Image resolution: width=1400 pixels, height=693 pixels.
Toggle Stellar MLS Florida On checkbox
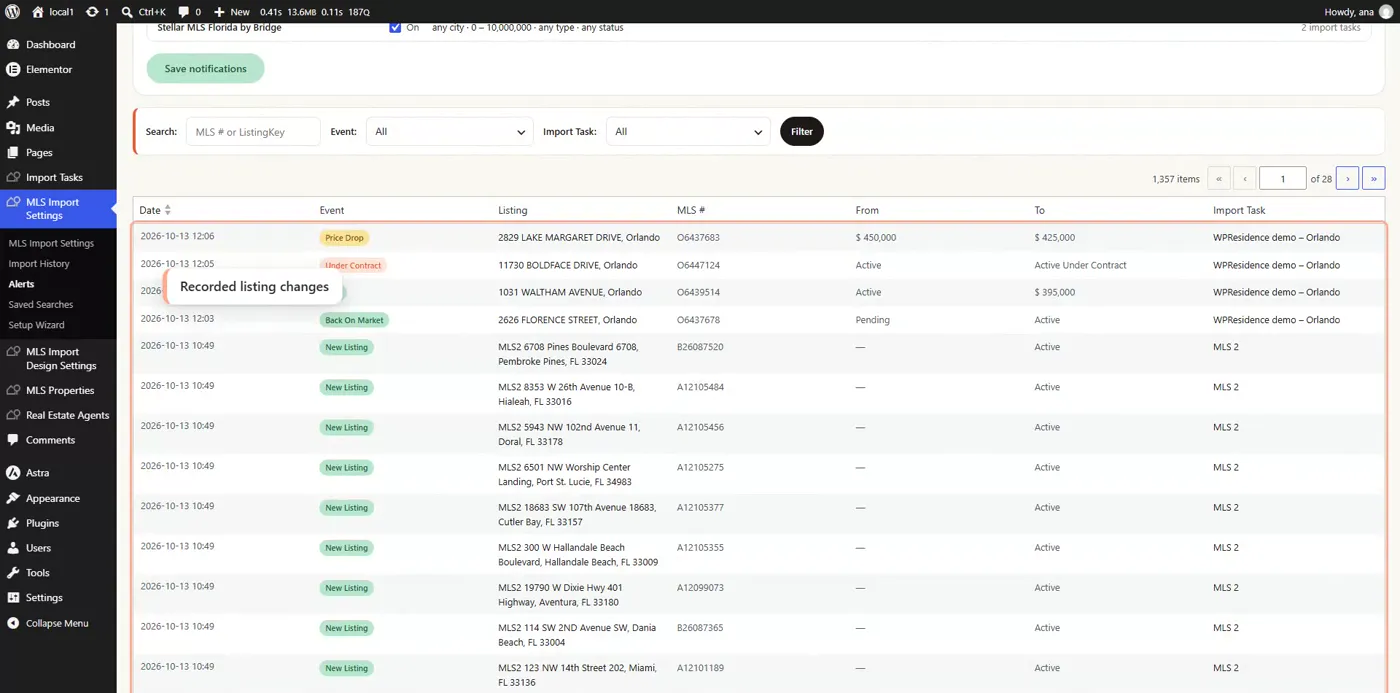pyautogui.click(x=395, y=28)
